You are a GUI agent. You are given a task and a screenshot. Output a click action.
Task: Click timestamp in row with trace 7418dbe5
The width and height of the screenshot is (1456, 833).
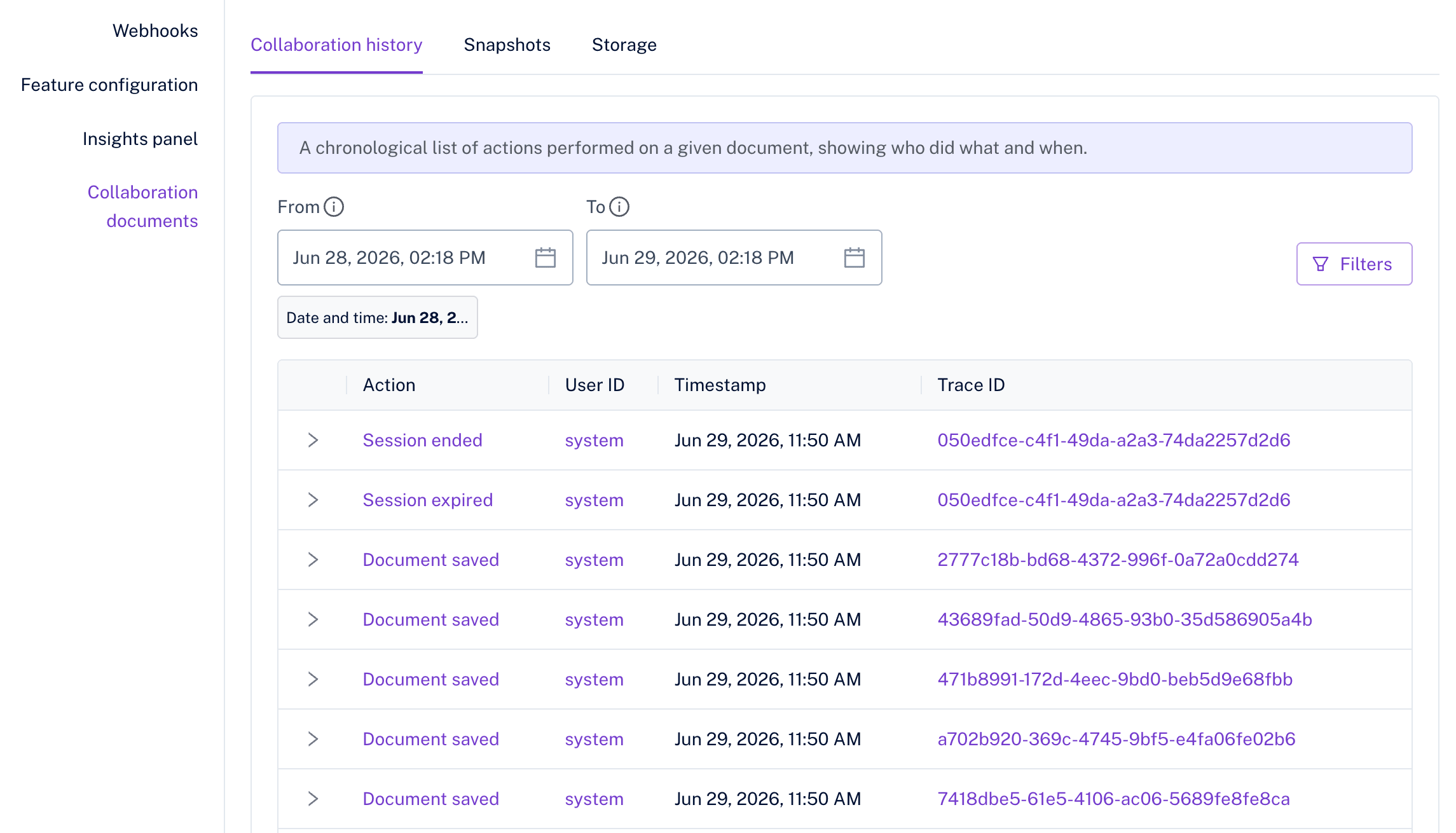pyautogui.click(x=767, y=799)
